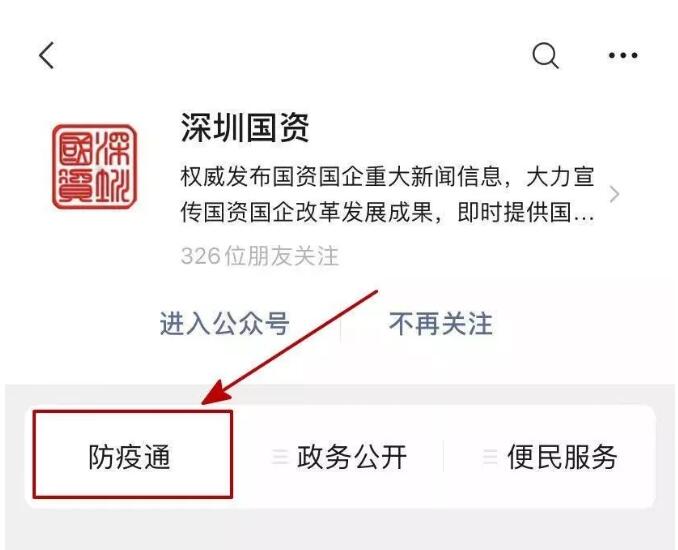Open search with the magnifier icon
This screenshot has height=550, width=678.
(x=545, y=55)
